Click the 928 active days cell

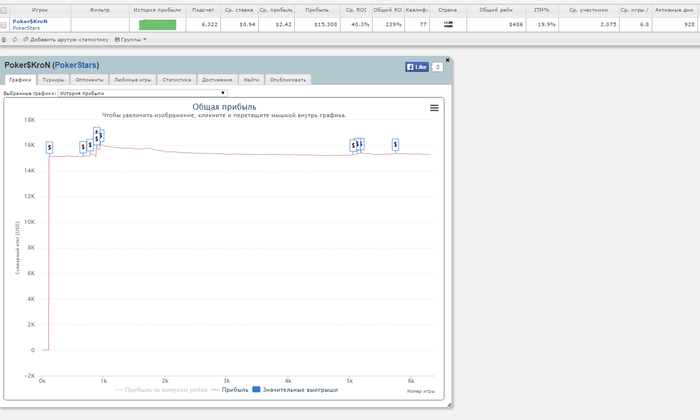(x=674, y=25)
